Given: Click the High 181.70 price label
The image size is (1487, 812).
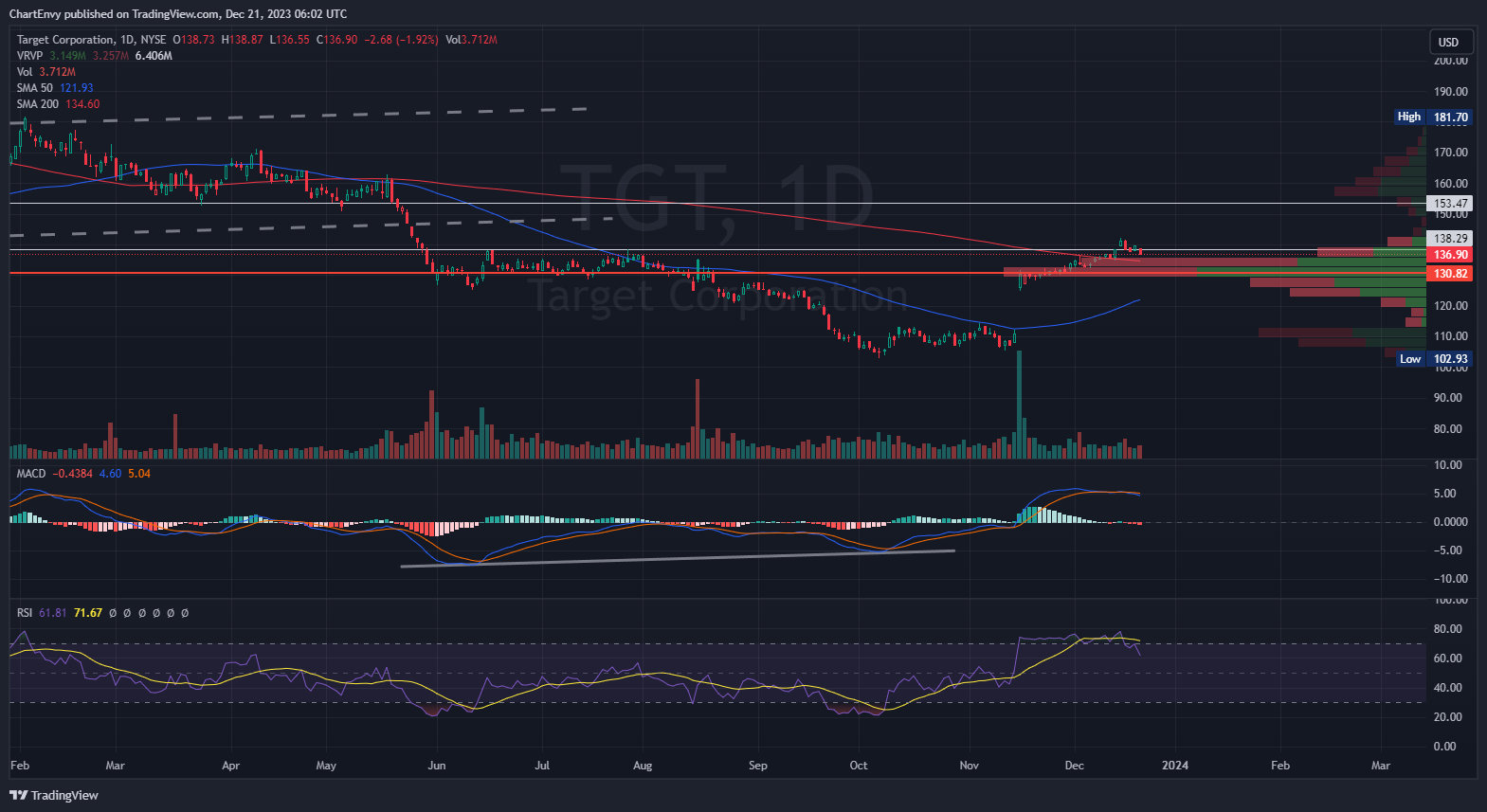Looking at the screenshot, I should click(x=1433, y=117).
